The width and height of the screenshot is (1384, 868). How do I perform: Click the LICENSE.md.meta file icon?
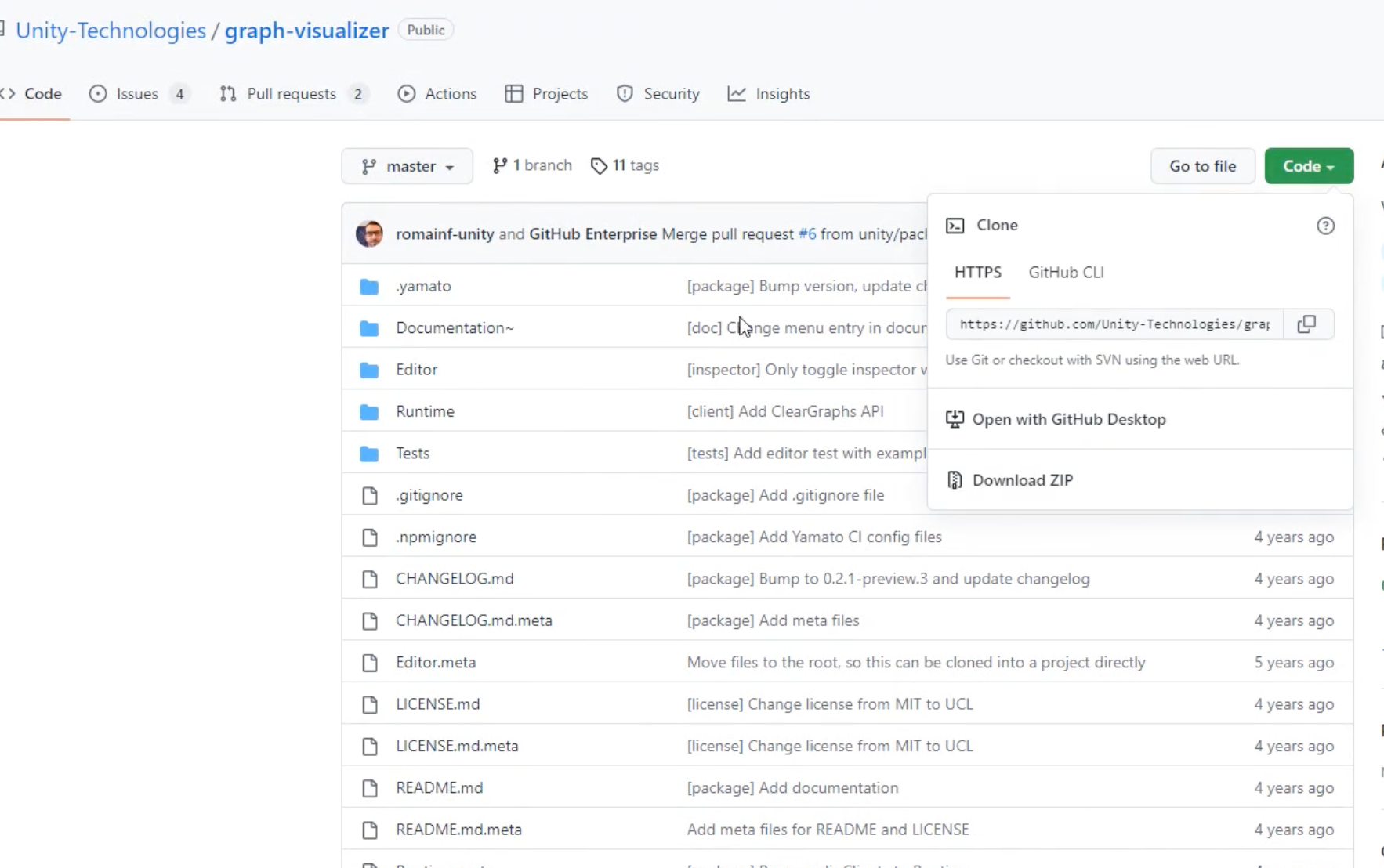370,746
